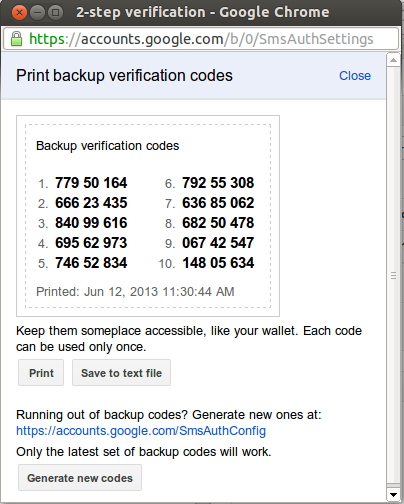Select backup code 148 05 634
The height and width of the screenshot is (504, 404).
[x=218, y=263]
